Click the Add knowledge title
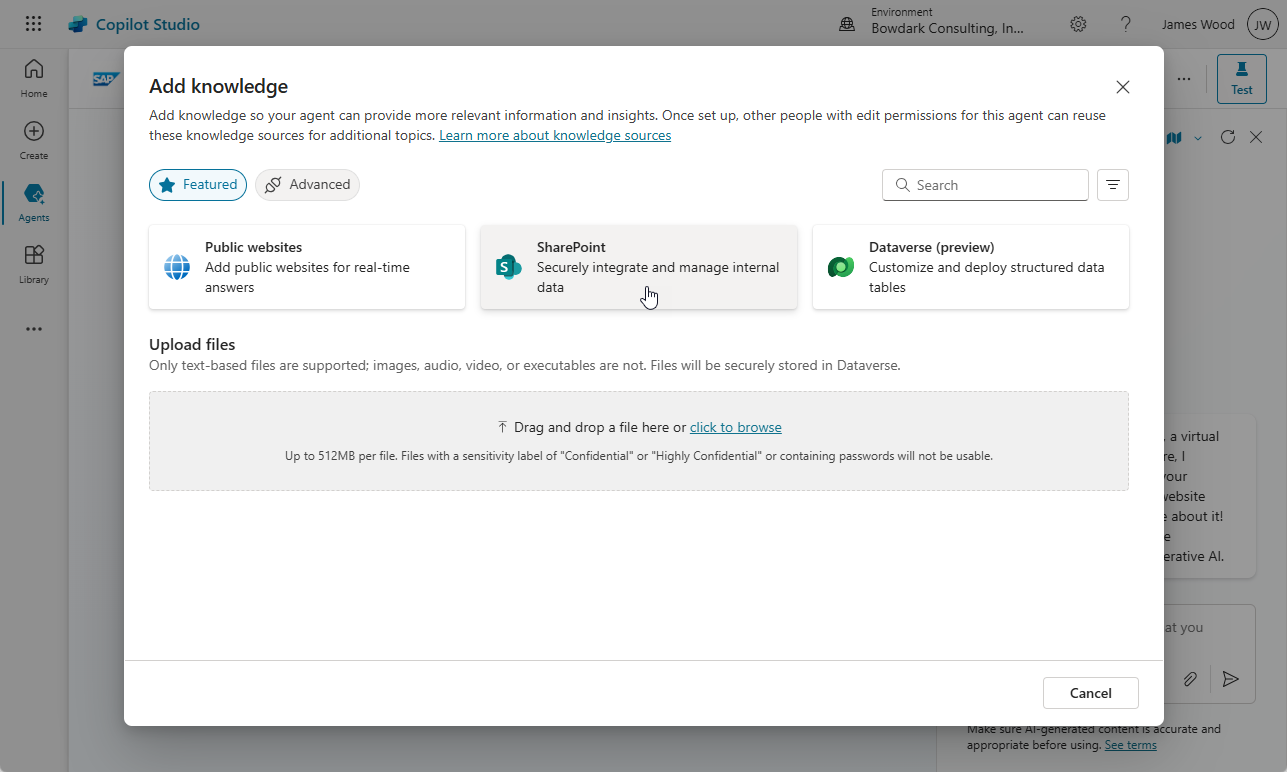The height and width of the screenshot is (772, 1287). 218,87
